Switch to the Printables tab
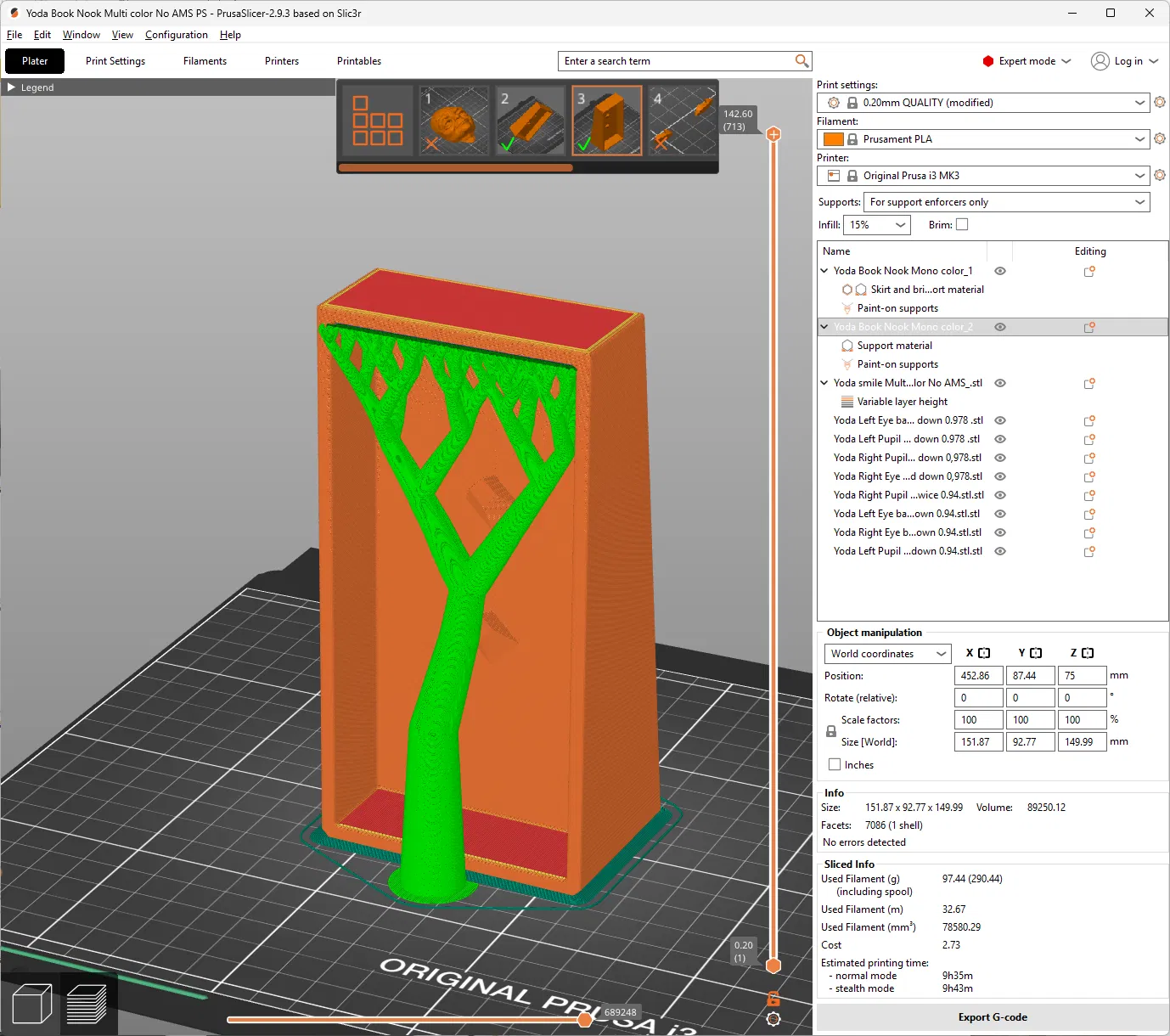Screen dimensions: 1170x1036 pyautogui.click(x=359, y=61)
